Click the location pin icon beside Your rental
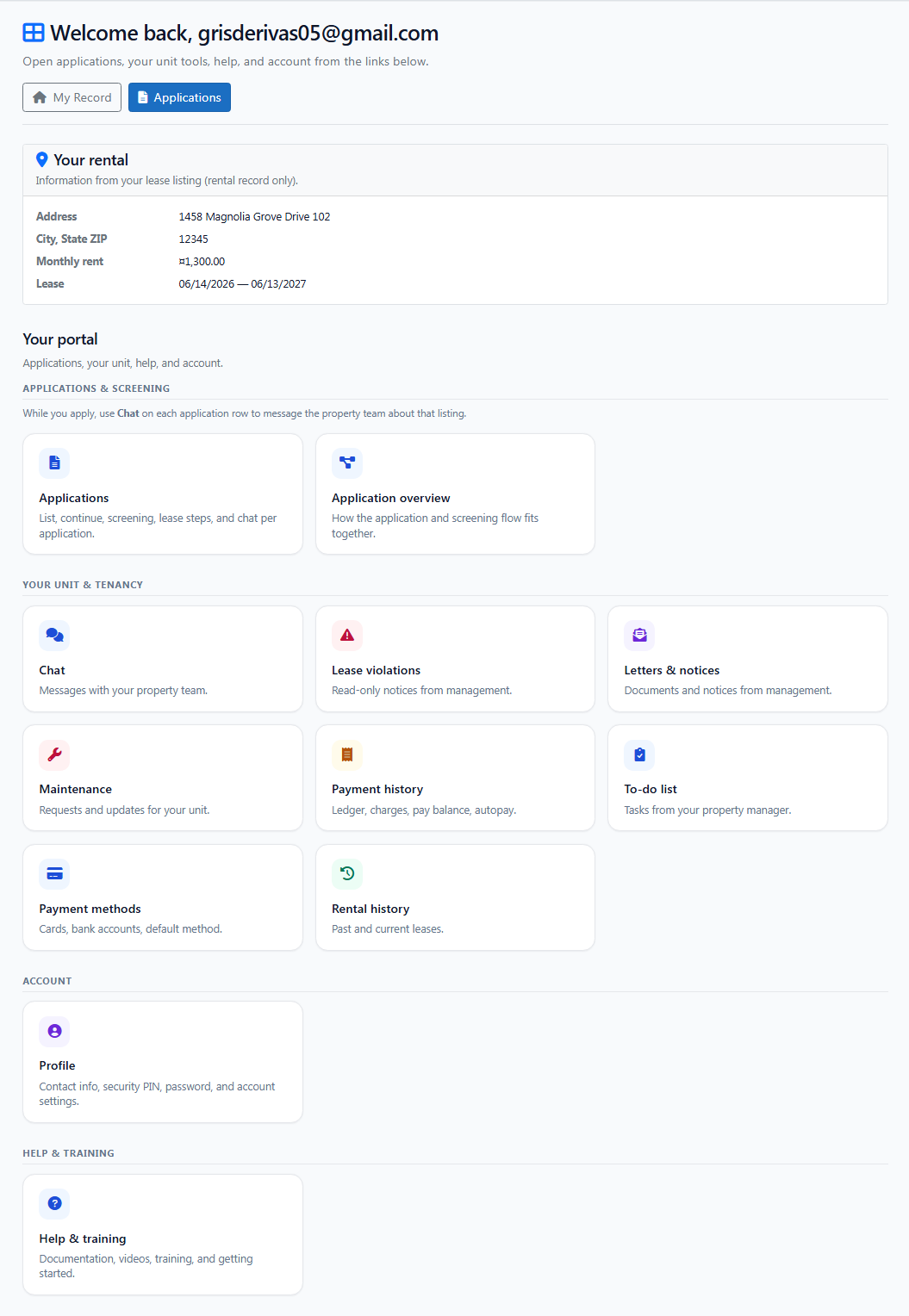The image size is (909, 1316). (x=41, y=159)
